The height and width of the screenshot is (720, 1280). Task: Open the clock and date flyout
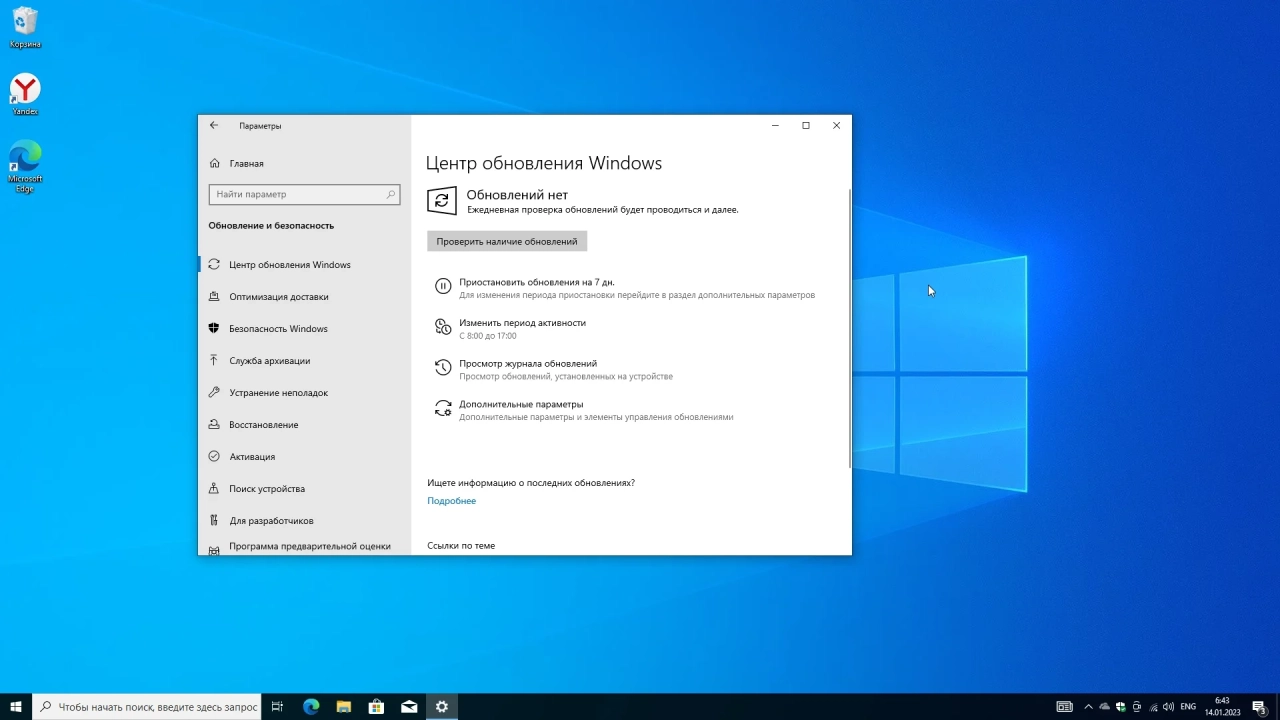(x=1222, y=707)
